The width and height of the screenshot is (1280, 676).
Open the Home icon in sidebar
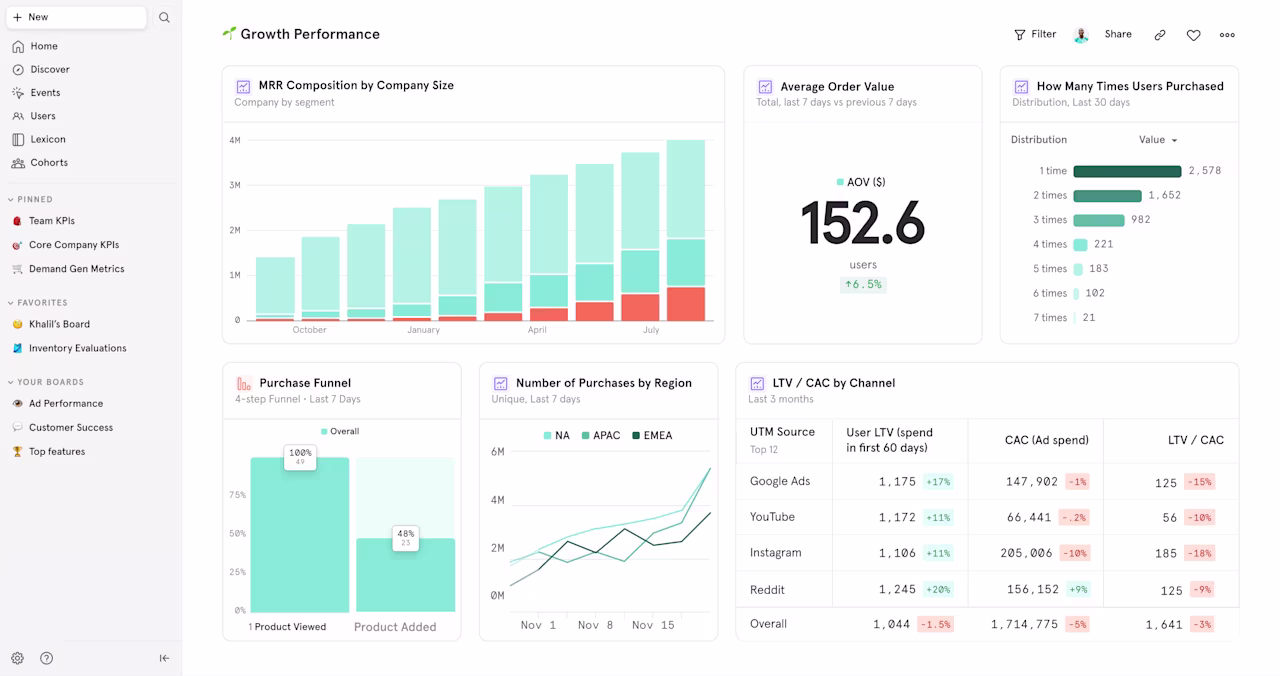coord(18,46)
